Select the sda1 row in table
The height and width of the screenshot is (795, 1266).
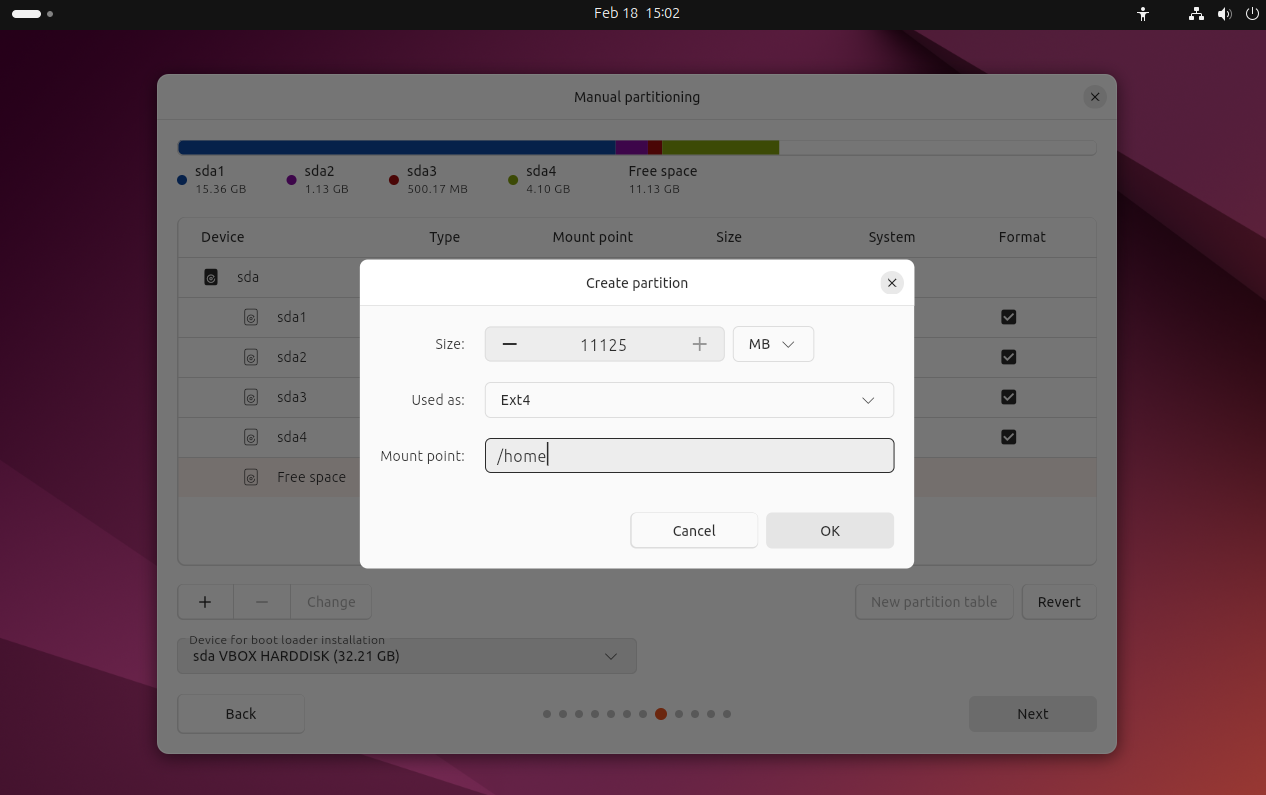point(637,317)
